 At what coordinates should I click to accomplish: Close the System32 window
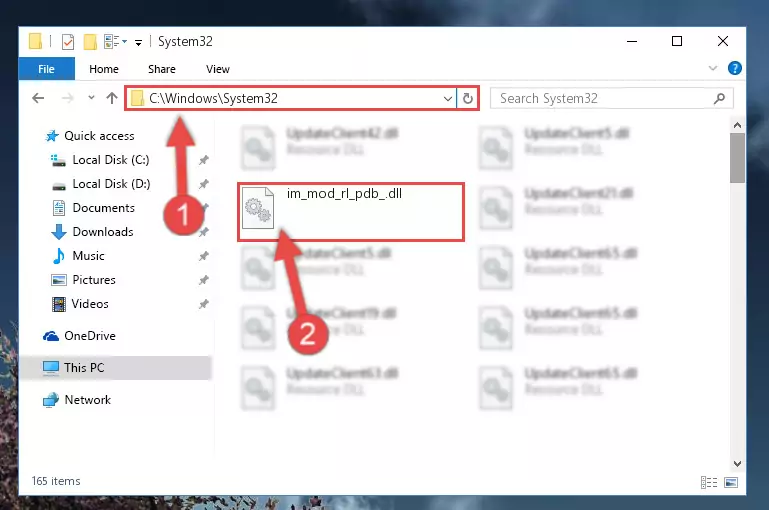click(722, 41)
